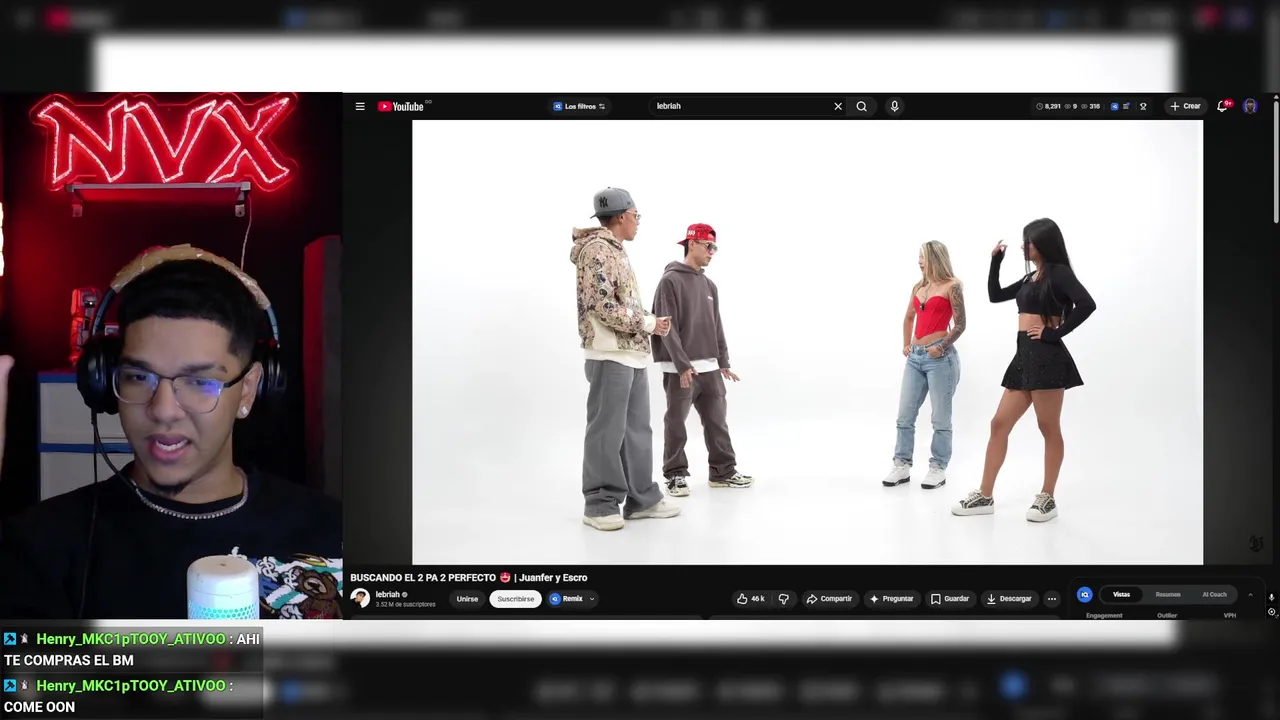Click the video title BUSCANDO EL 2 PA 2 PERFECTO

pos(468,578)
